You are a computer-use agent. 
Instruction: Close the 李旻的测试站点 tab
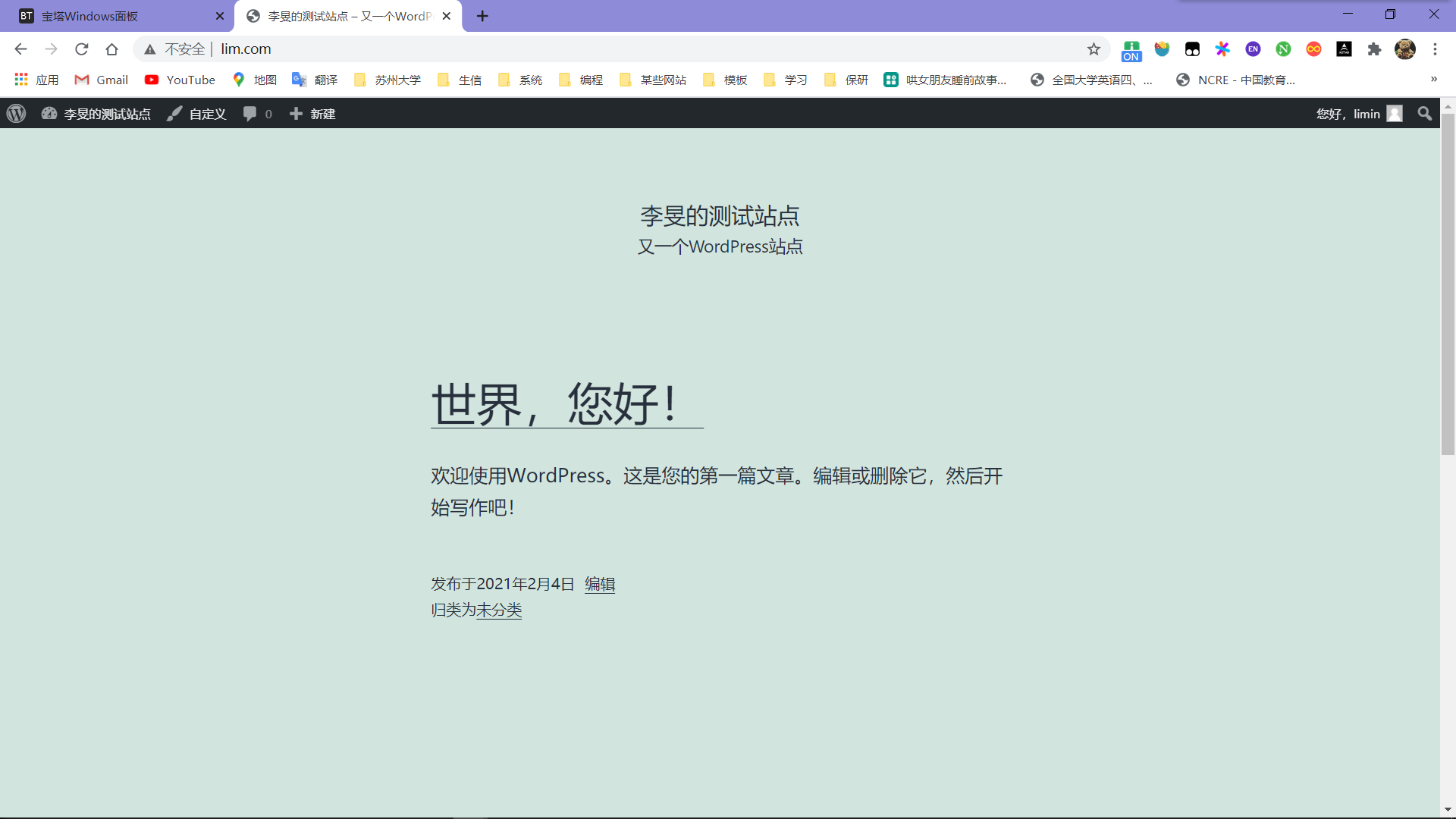pos(447,16)
